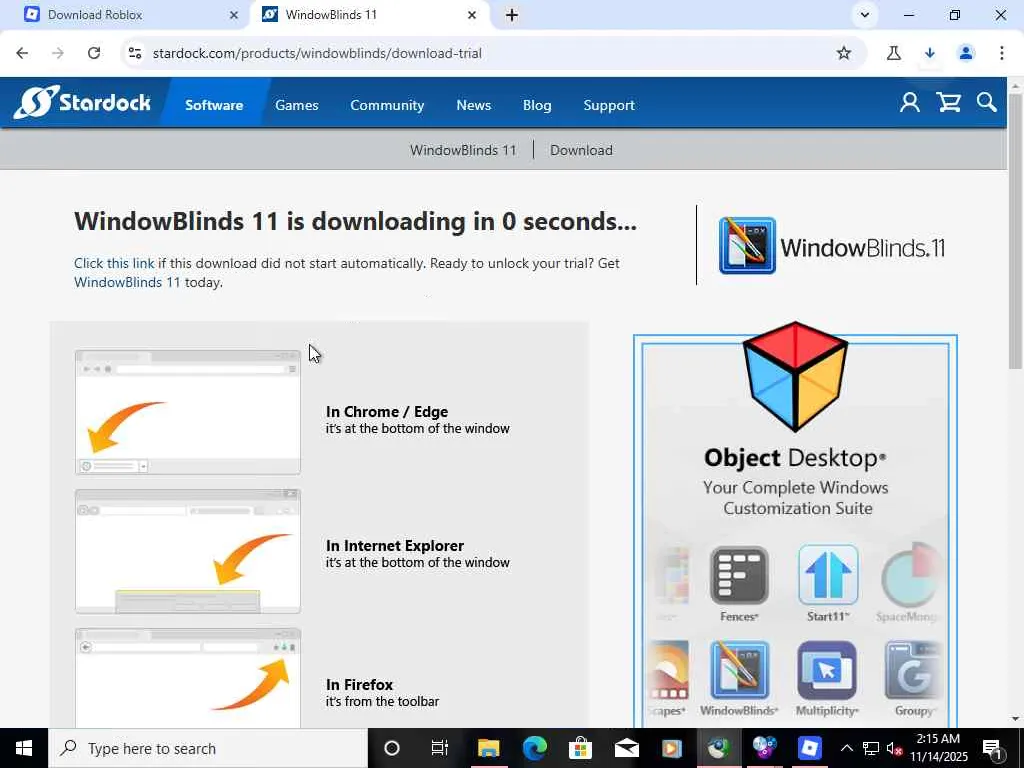This screenshot has height=768, width=1024.
Task: Click the taskbar search box
Action: point(208,748)
